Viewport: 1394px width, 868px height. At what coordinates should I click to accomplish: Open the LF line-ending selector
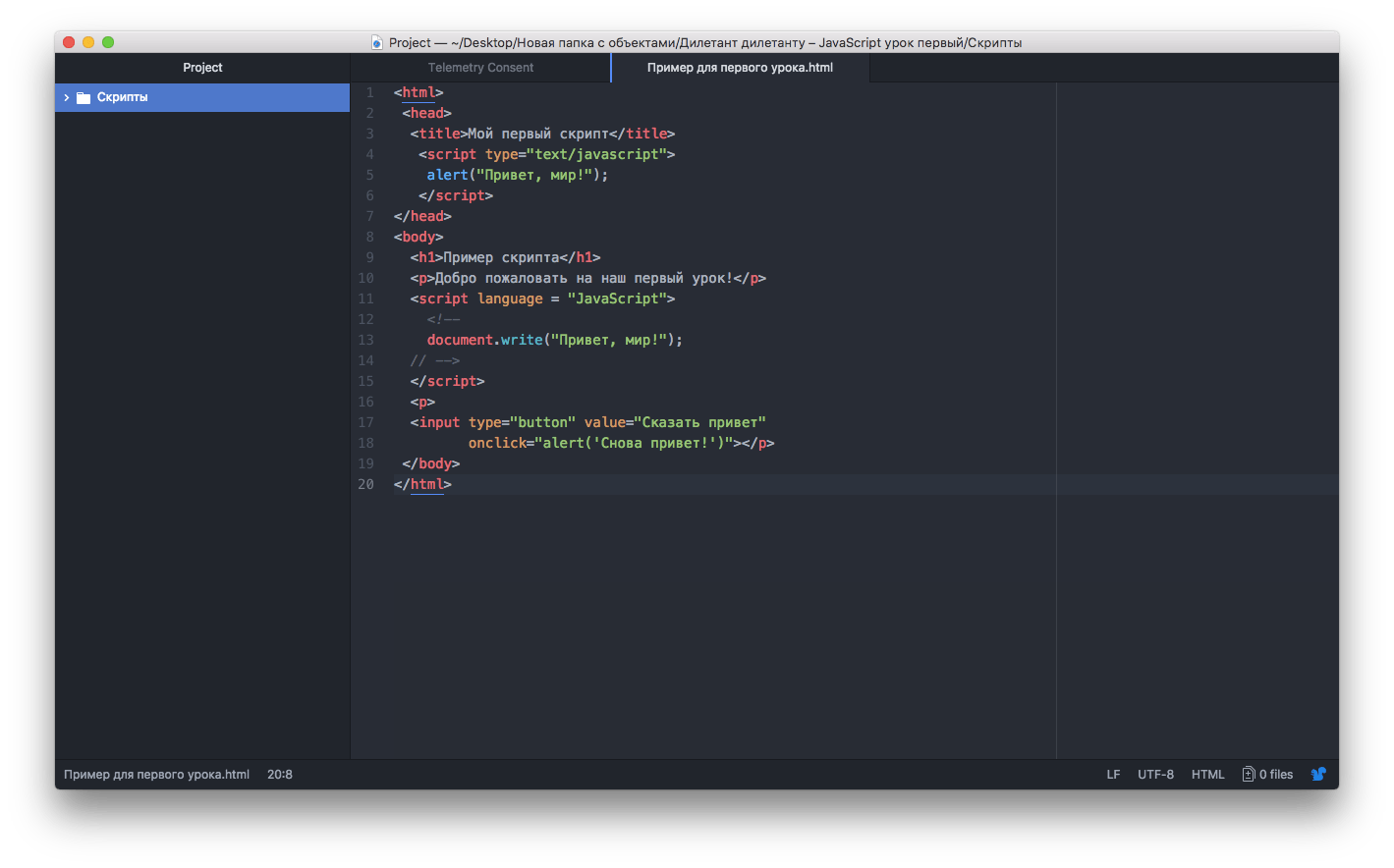pos(1113,774)
